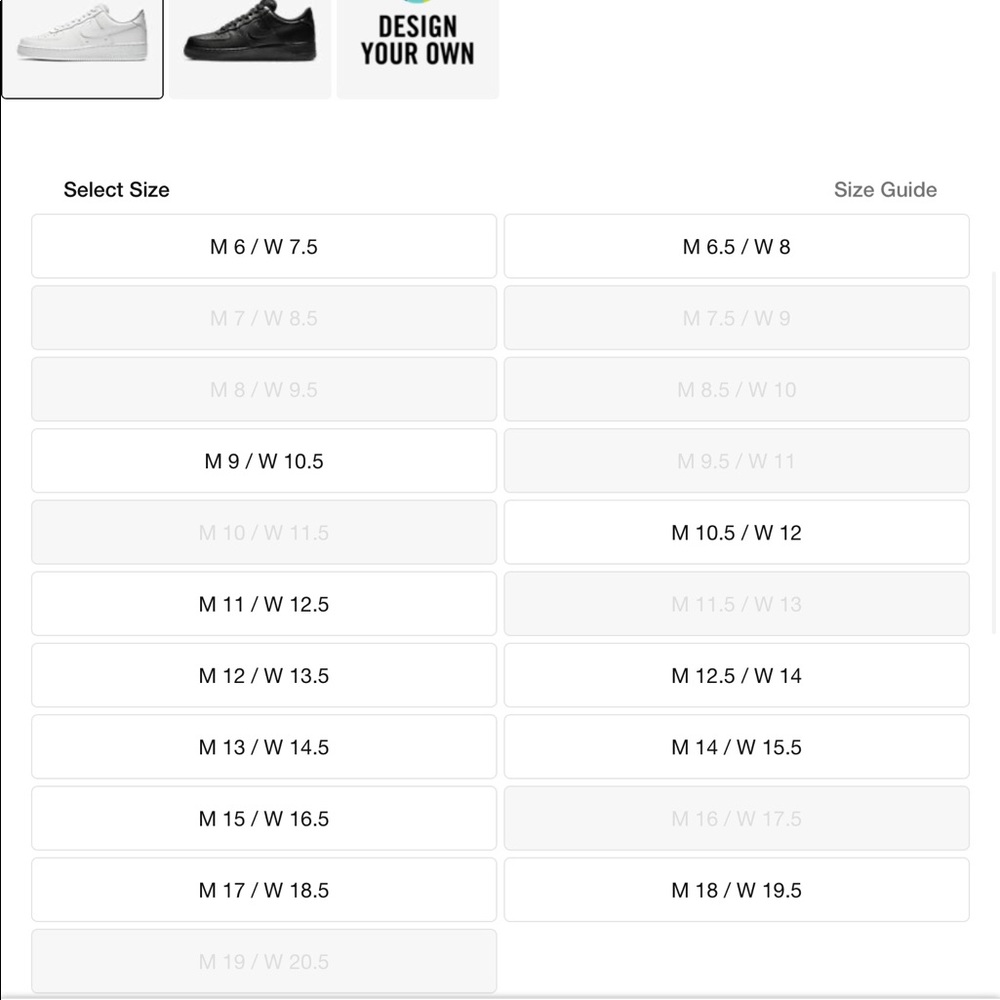Pick size M 15 / W 16.5
Viewport: 1000px width, 1000px height.
[263, 818]
